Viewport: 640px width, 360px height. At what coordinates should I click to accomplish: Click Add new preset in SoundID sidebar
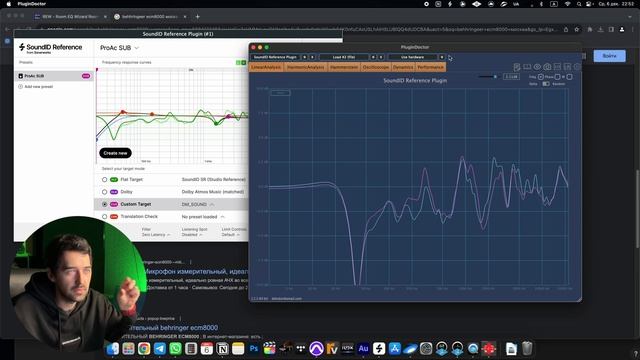pyautogui.click(x=35, y=87)
